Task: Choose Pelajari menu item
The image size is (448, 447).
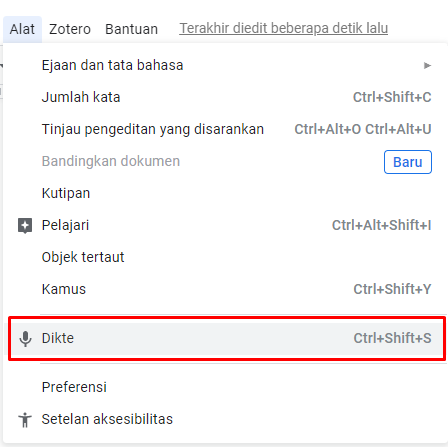Action: tap(225, 225)
